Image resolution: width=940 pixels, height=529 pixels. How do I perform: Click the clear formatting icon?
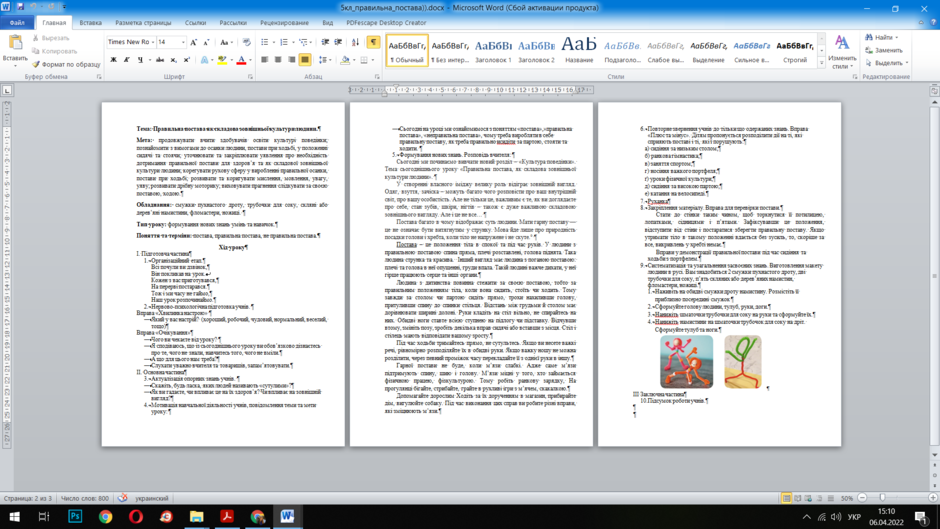[246, 42]
